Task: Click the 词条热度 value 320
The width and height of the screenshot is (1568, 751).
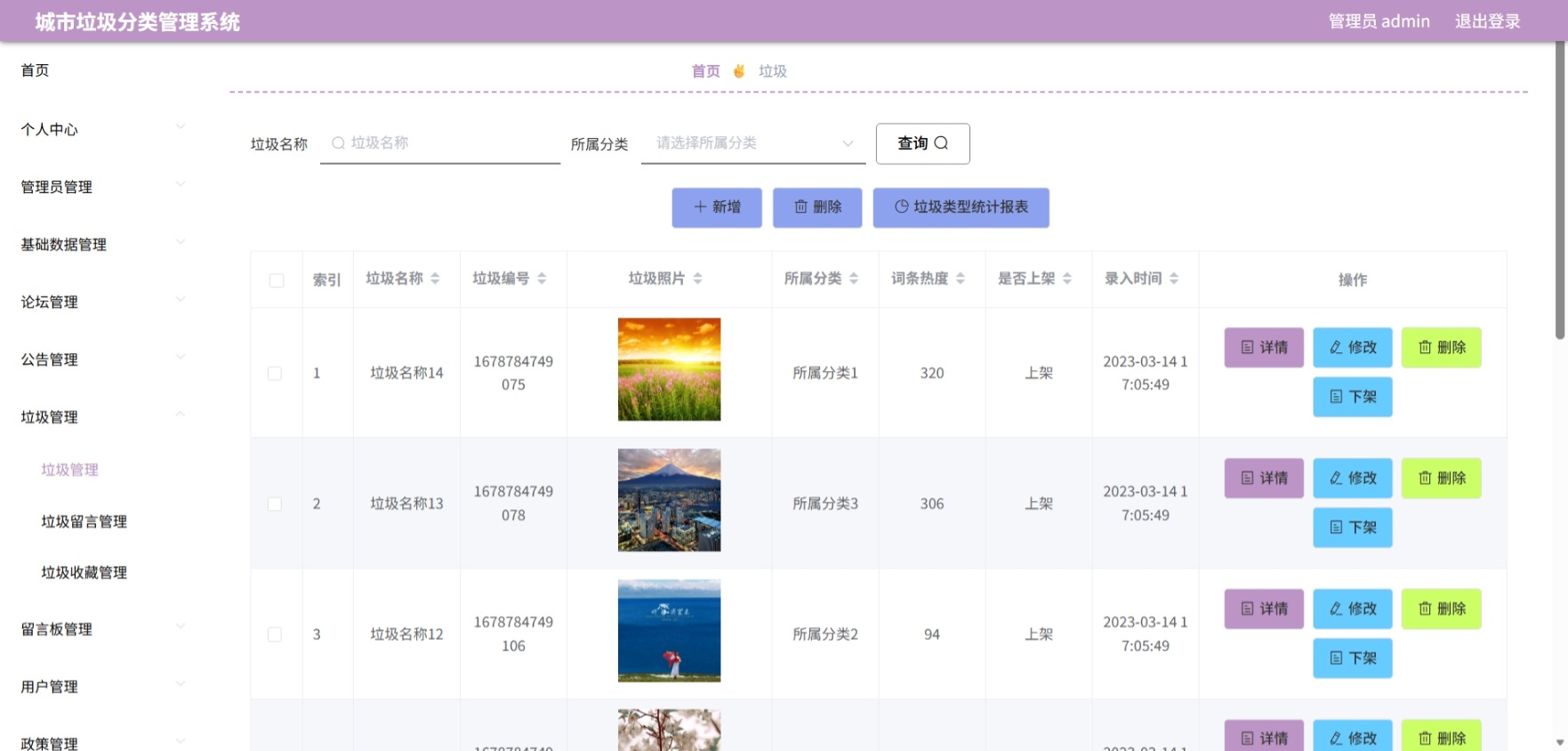Action: click(932, 374)
